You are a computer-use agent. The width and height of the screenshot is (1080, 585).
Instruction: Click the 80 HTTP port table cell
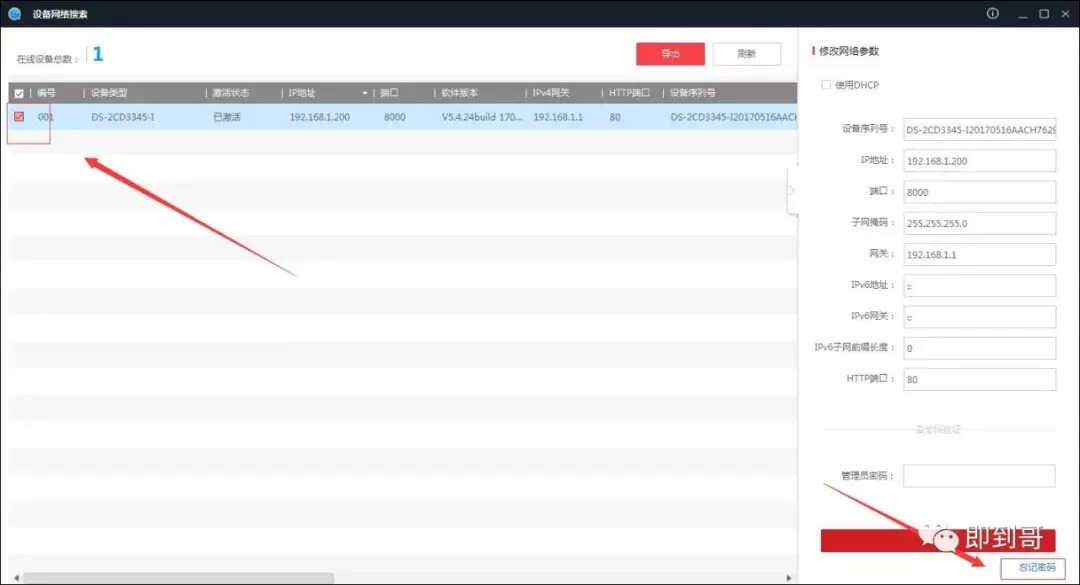tap(615, 117)
